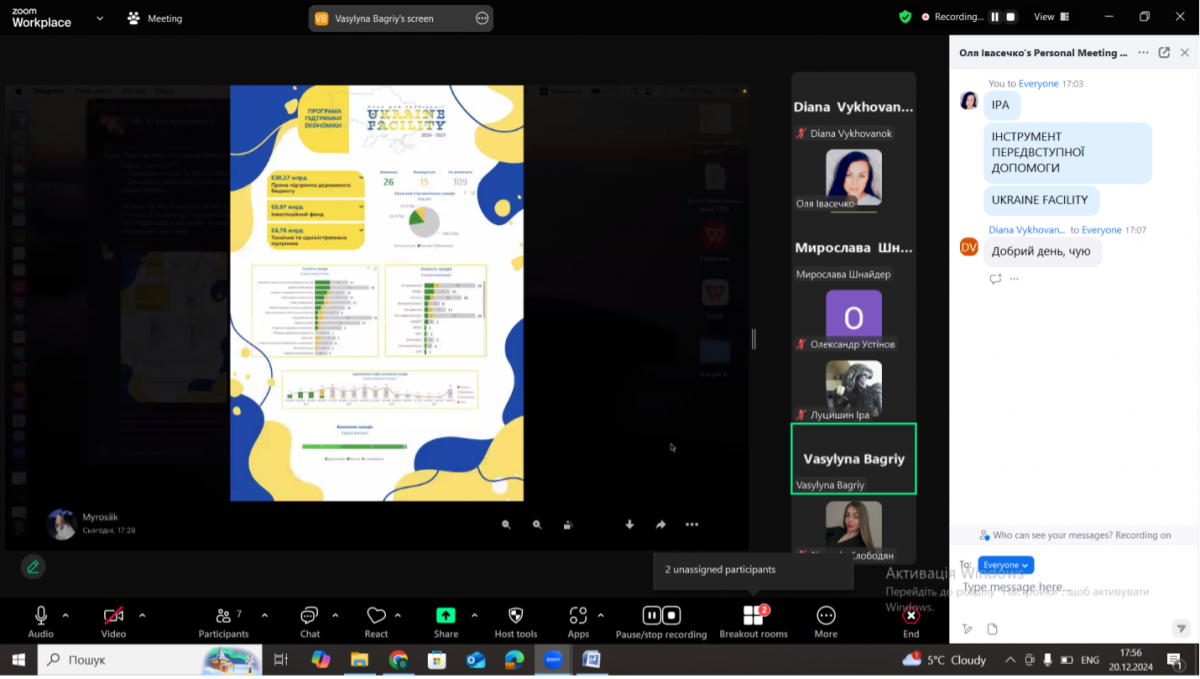
Task: Open the More options menu
Action: tap(826, 616)
